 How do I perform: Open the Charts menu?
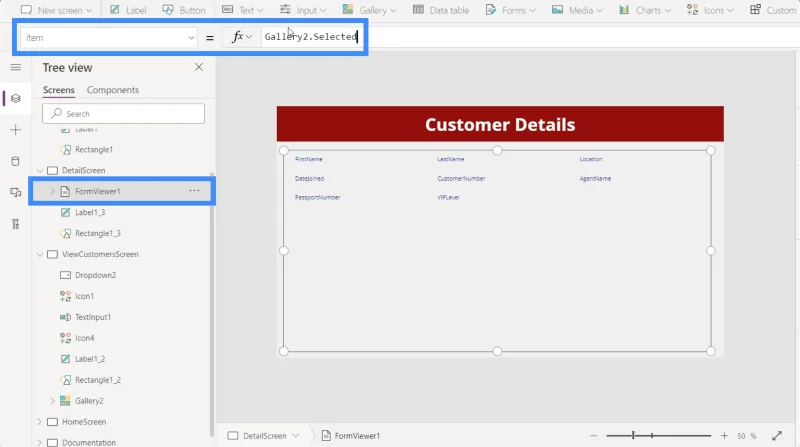pyautogui.click(x=644, y=10)
